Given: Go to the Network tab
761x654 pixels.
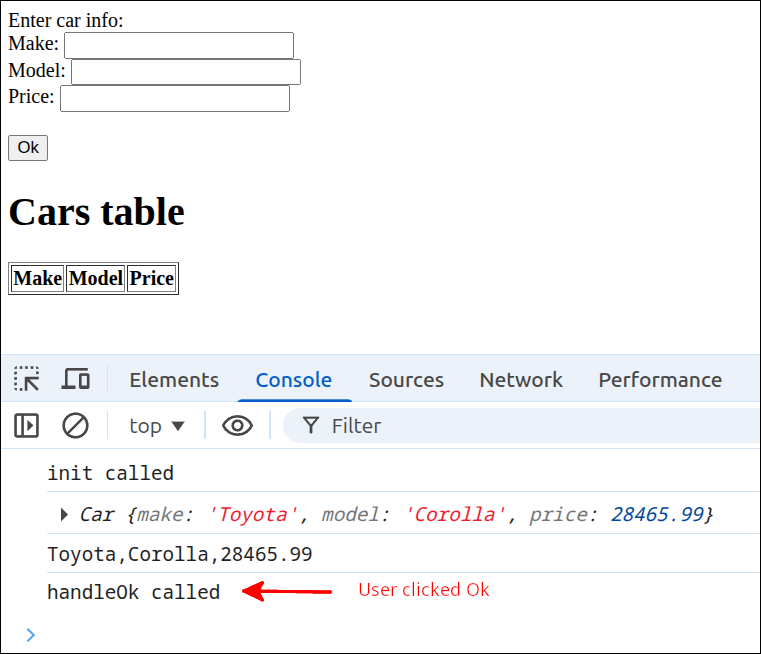Looking at the screenshot, I should point(521,380).
